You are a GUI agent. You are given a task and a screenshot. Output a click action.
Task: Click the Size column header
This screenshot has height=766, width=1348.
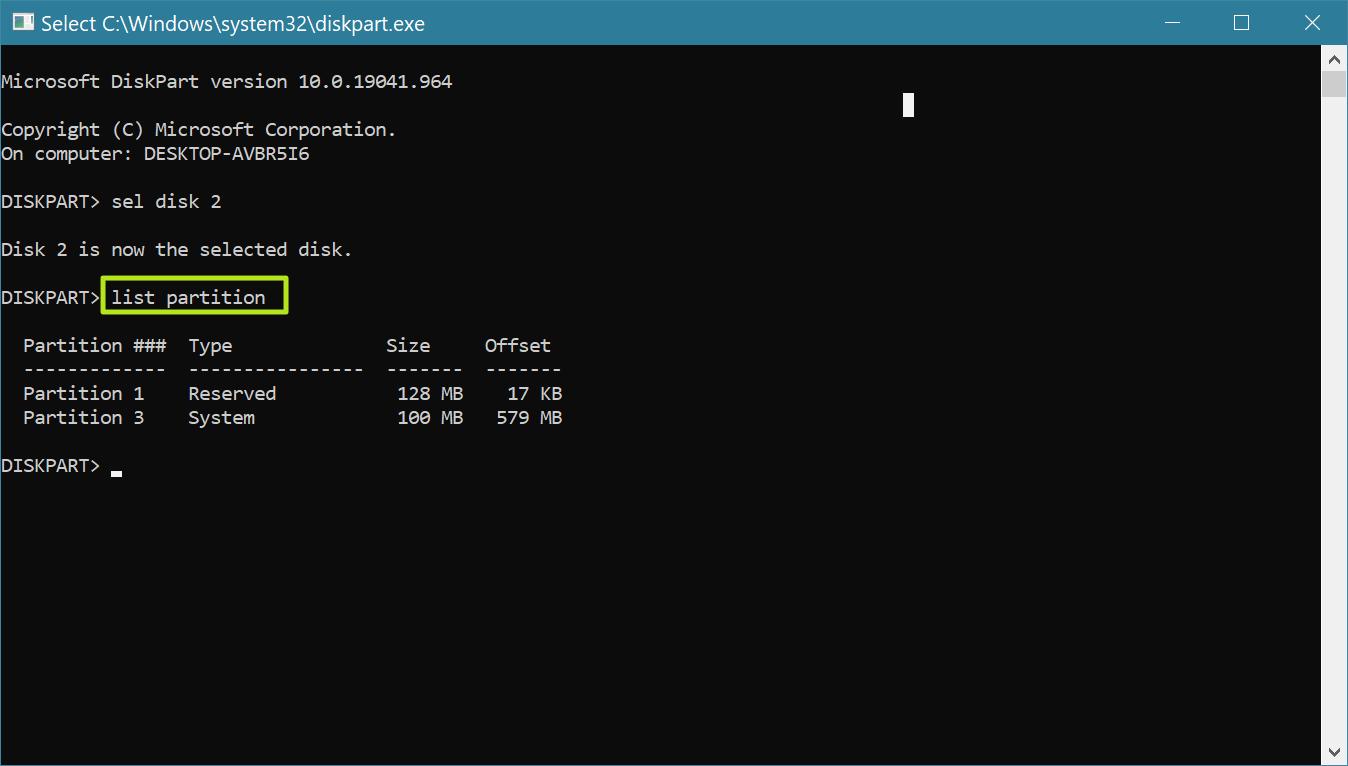pyautogui.click(x=407, y=345)
